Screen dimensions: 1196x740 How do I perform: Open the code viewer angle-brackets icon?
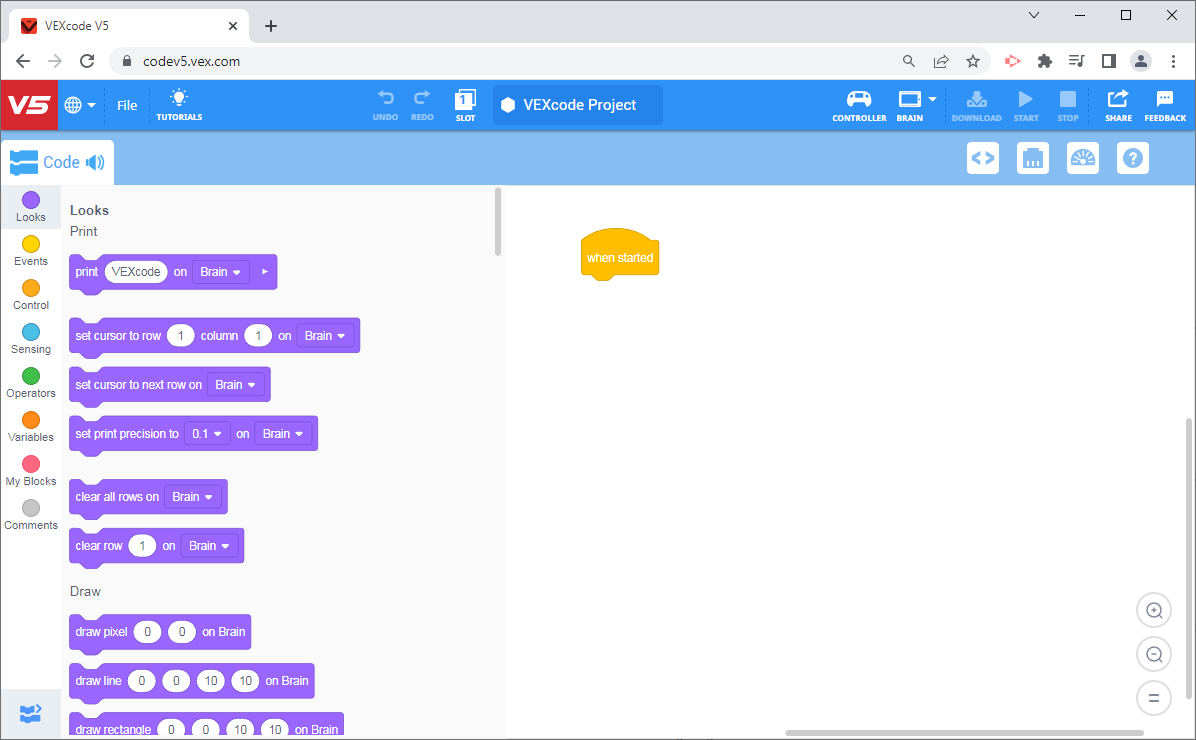pyautogui.click(x=983, y=158)
